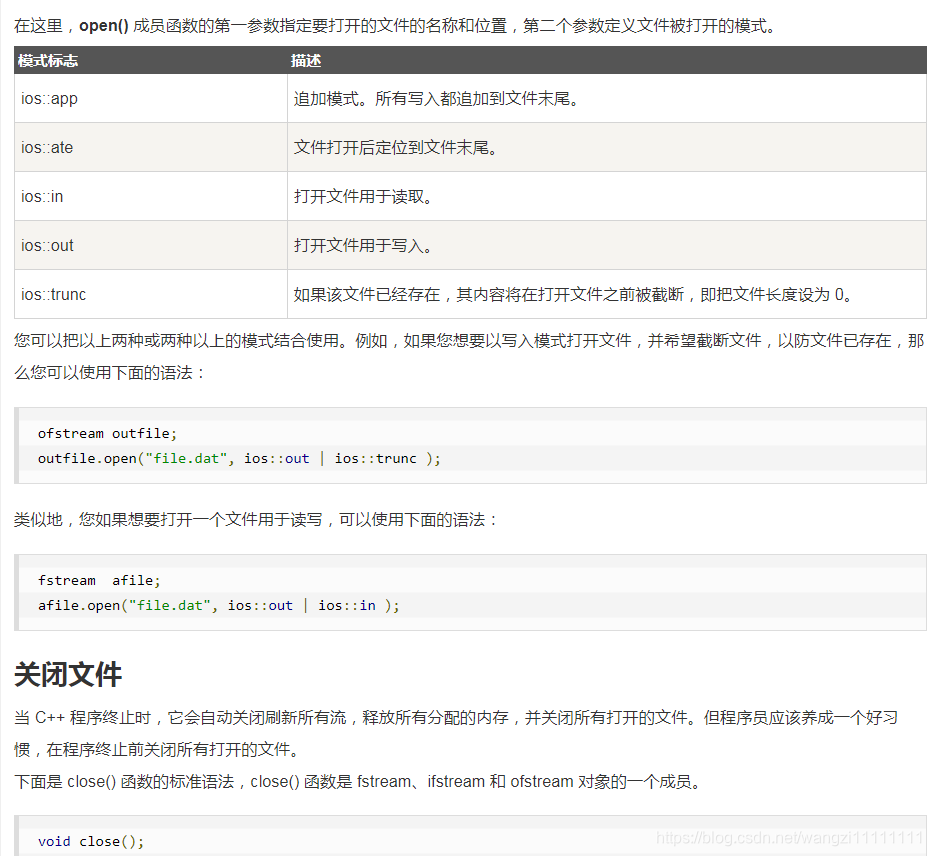Click description 追加模式。所有写入都追加到文件末尾。
The height and width of the screenshot is (856, 931).
click(x=436, y=99)
